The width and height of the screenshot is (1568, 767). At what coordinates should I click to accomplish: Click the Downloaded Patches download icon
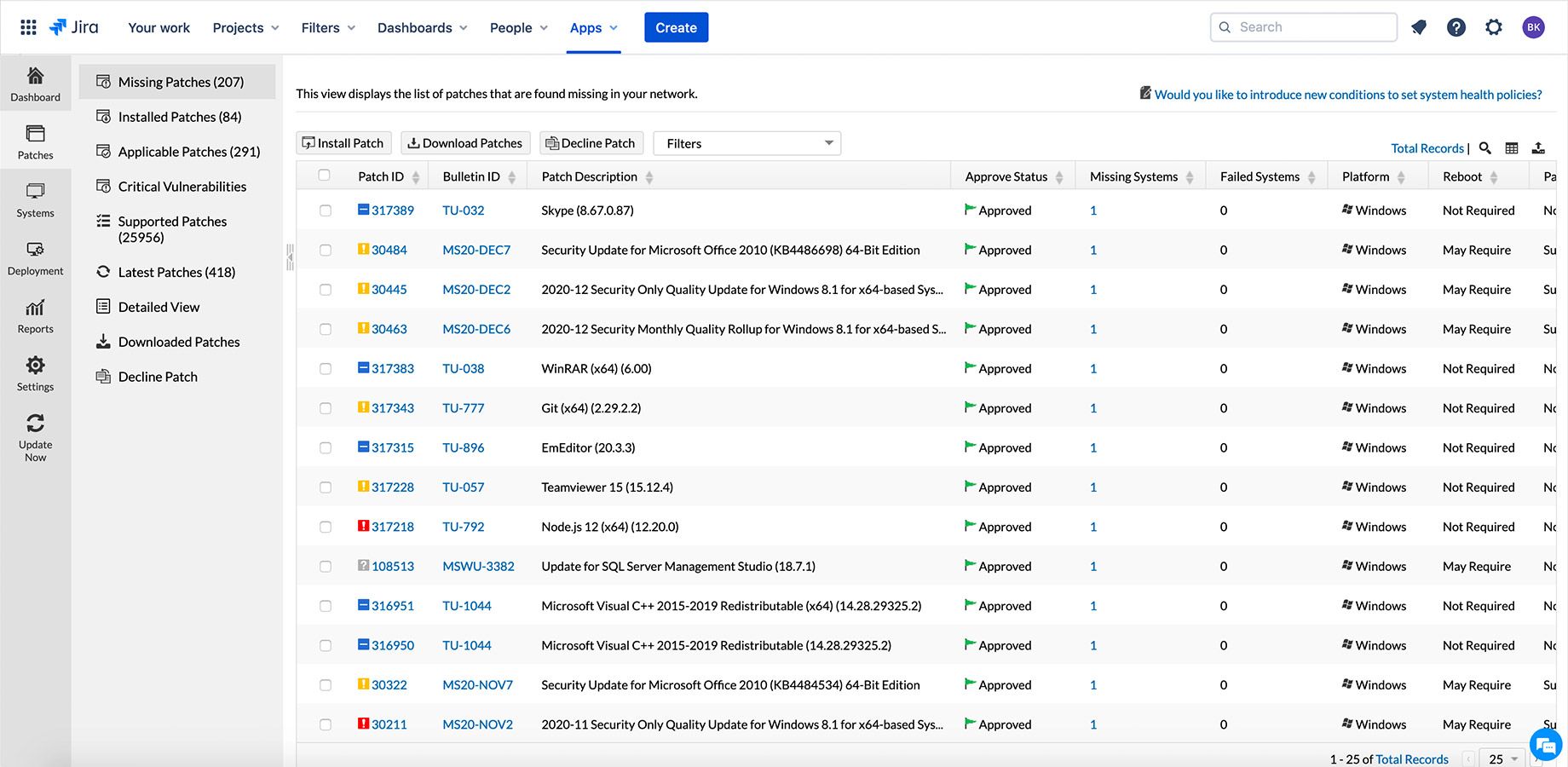pyautogui.click(x=103, y=341)
